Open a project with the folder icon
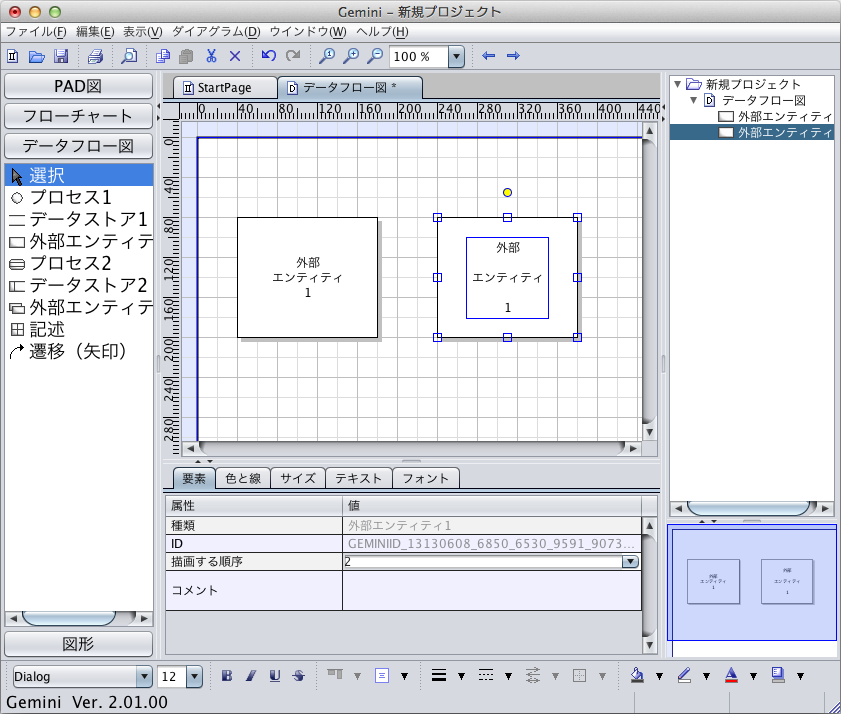841x714 pixels. (36, 56)
